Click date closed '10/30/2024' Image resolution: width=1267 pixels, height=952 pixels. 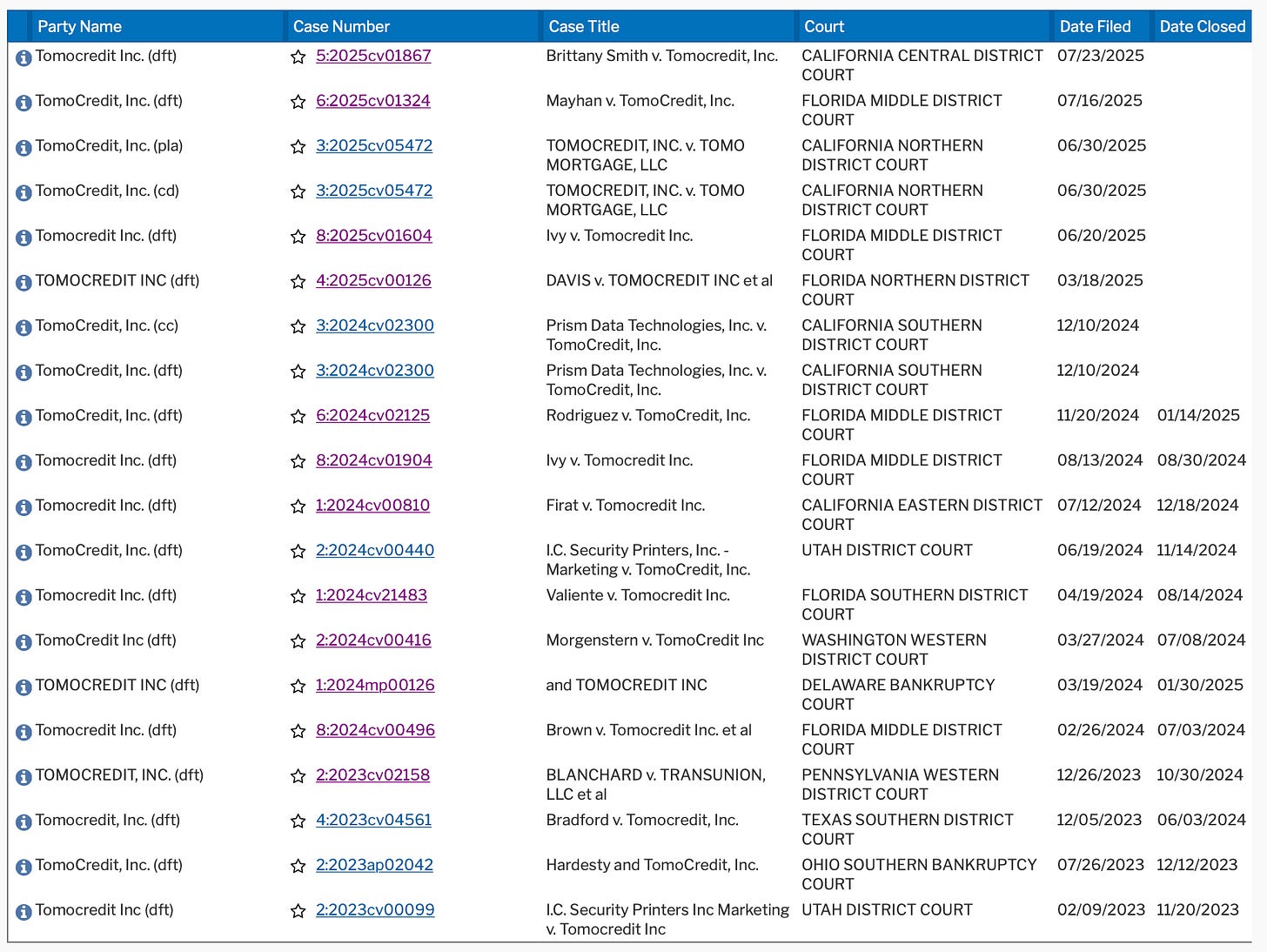(1200, 775)
